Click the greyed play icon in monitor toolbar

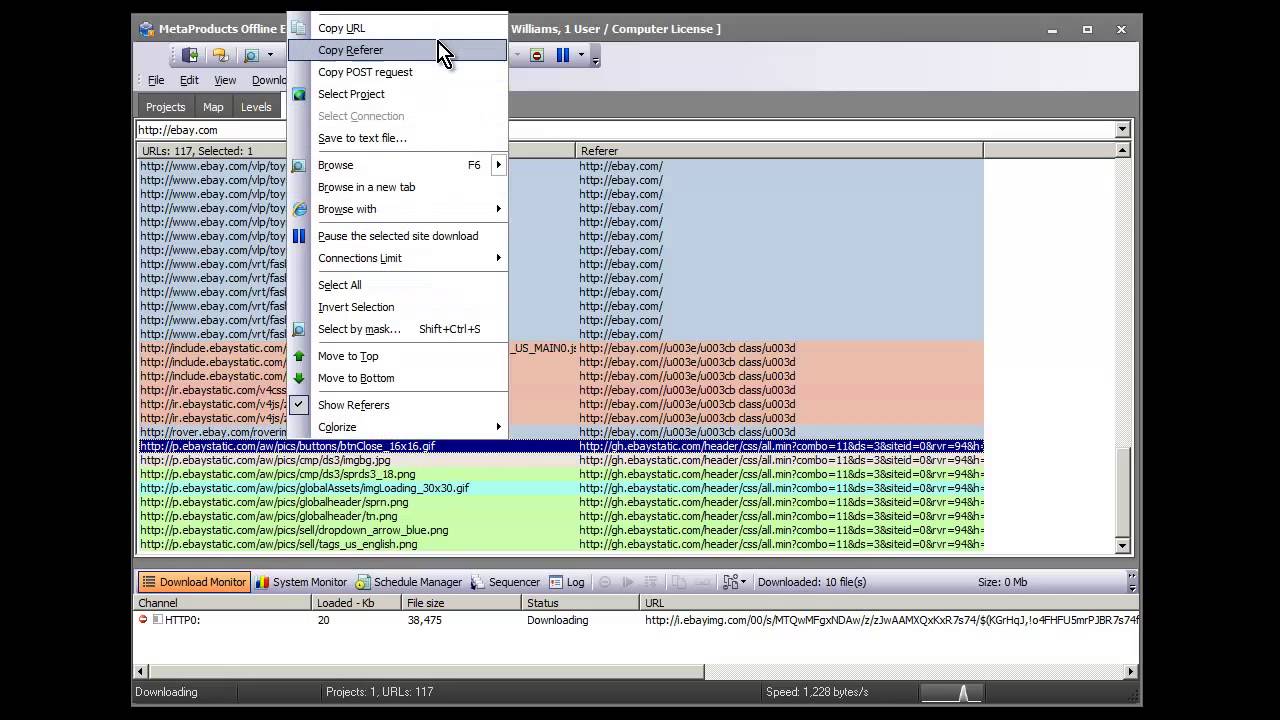[628, 582]
